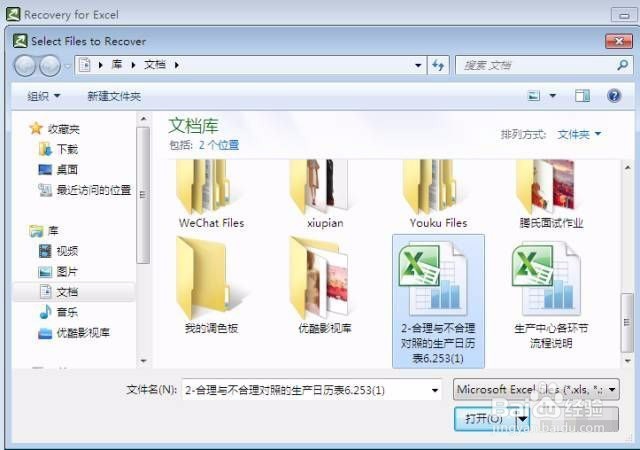Image resolution: width=640 pixels, height=450 pixels.
Task: Click the file list scrollbar up arrow
Action: [x=628, y=167]
